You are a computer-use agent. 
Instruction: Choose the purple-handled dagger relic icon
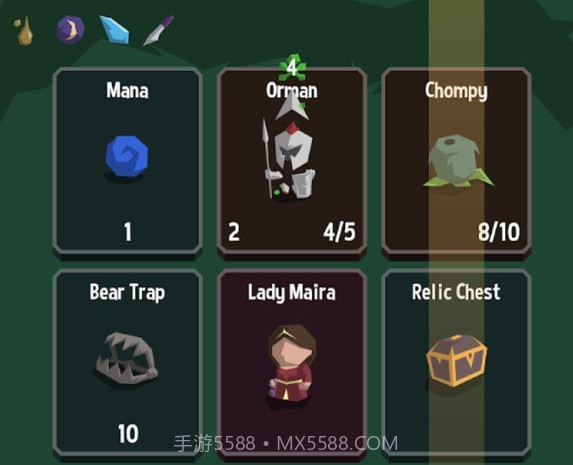(x=159, y=30)
